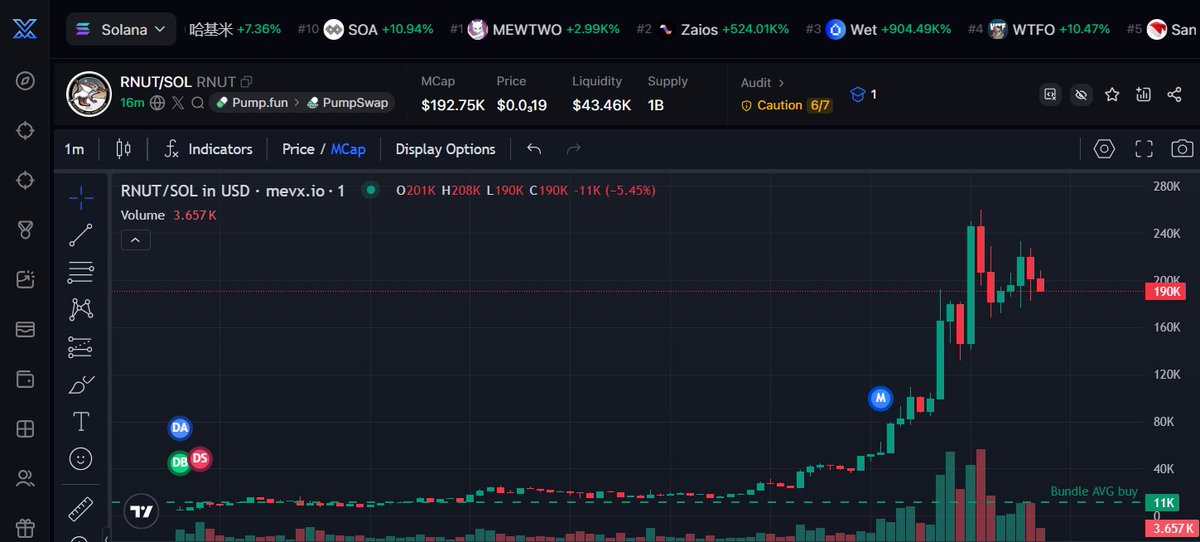Click the M marker on the chart
Image resolution: width=1200 pixels, height=542 pixels.
[x=880, y=398]
